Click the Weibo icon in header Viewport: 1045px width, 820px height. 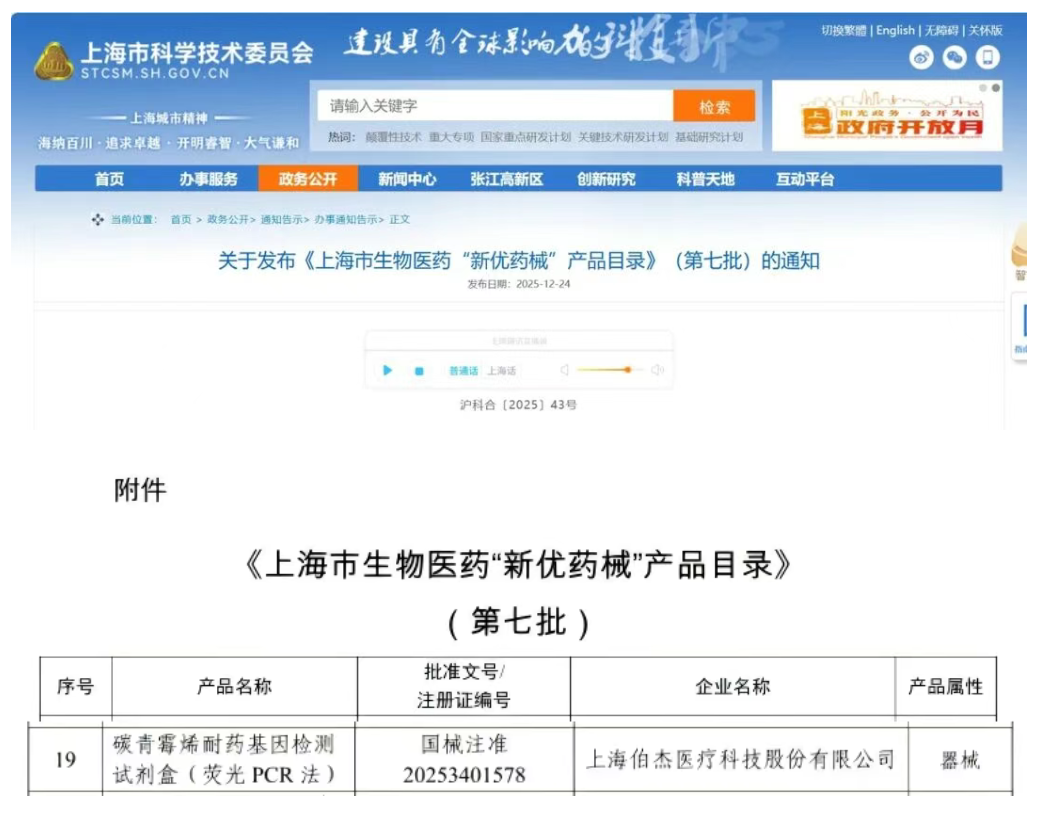point(921,59)
